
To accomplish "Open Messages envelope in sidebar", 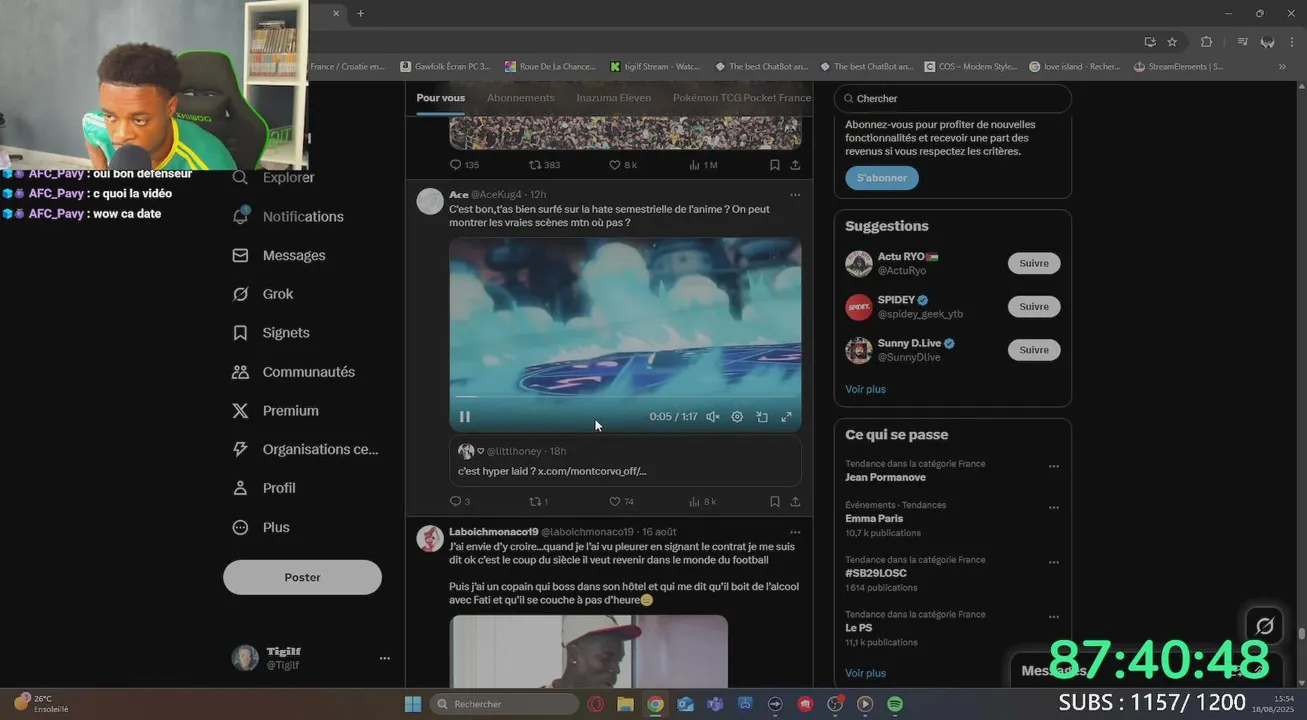I will click(x=240, y=255).
